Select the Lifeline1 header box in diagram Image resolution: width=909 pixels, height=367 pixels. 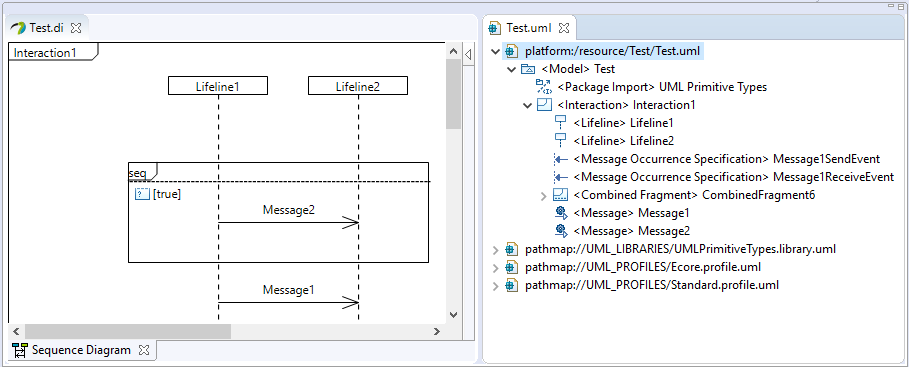tap(218, 86)
